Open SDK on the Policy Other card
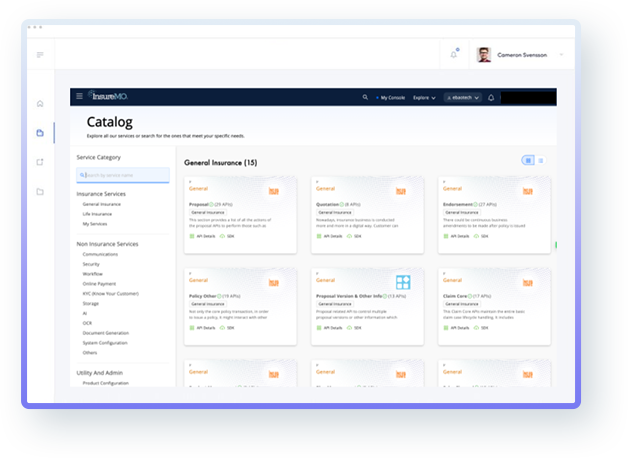The image size is (628, 458). click(227, 328)
